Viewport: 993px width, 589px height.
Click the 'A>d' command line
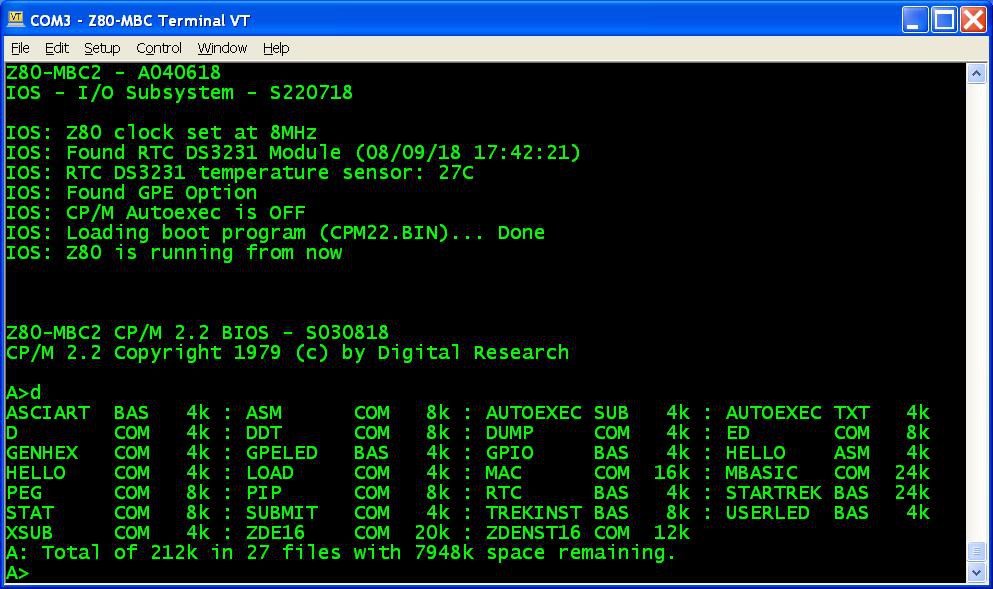(23, 393)
